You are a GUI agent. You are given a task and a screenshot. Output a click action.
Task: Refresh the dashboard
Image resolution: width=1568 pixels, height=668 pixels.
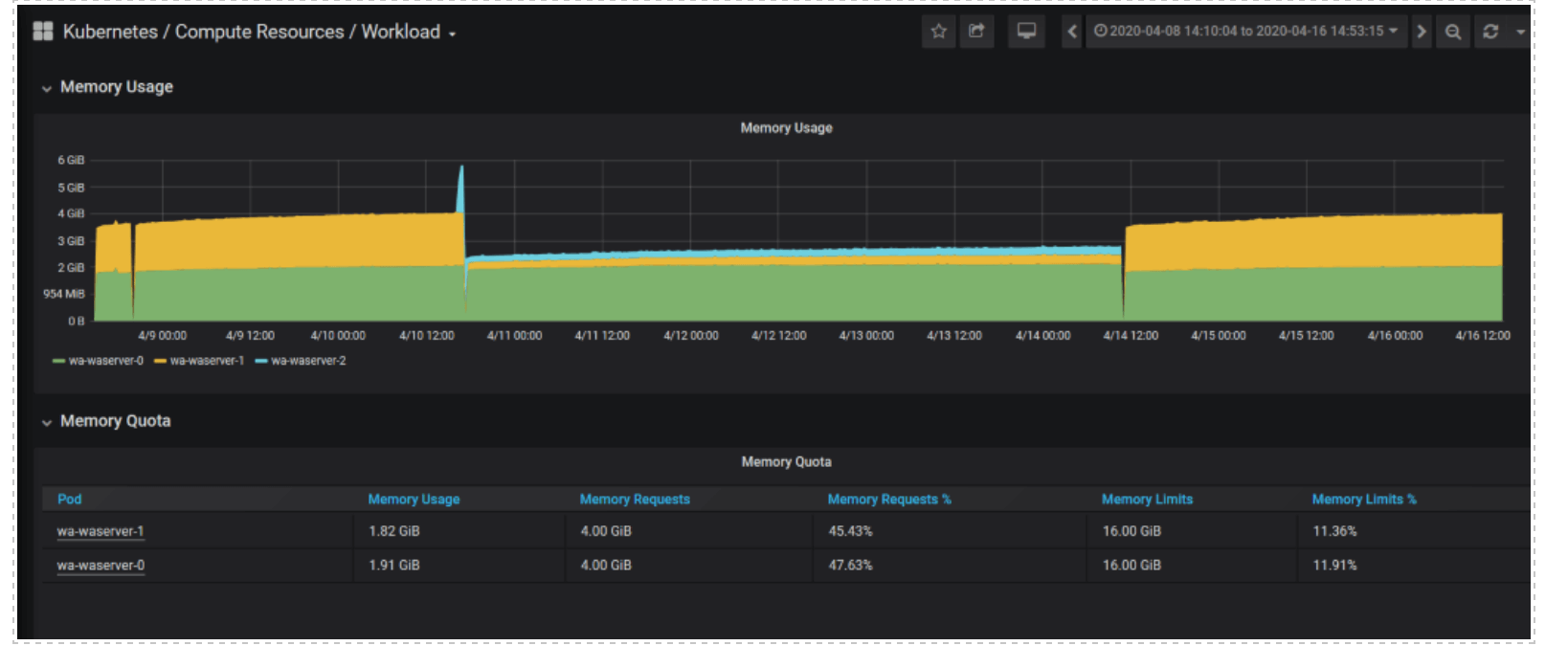click(x=1490, y=32)
